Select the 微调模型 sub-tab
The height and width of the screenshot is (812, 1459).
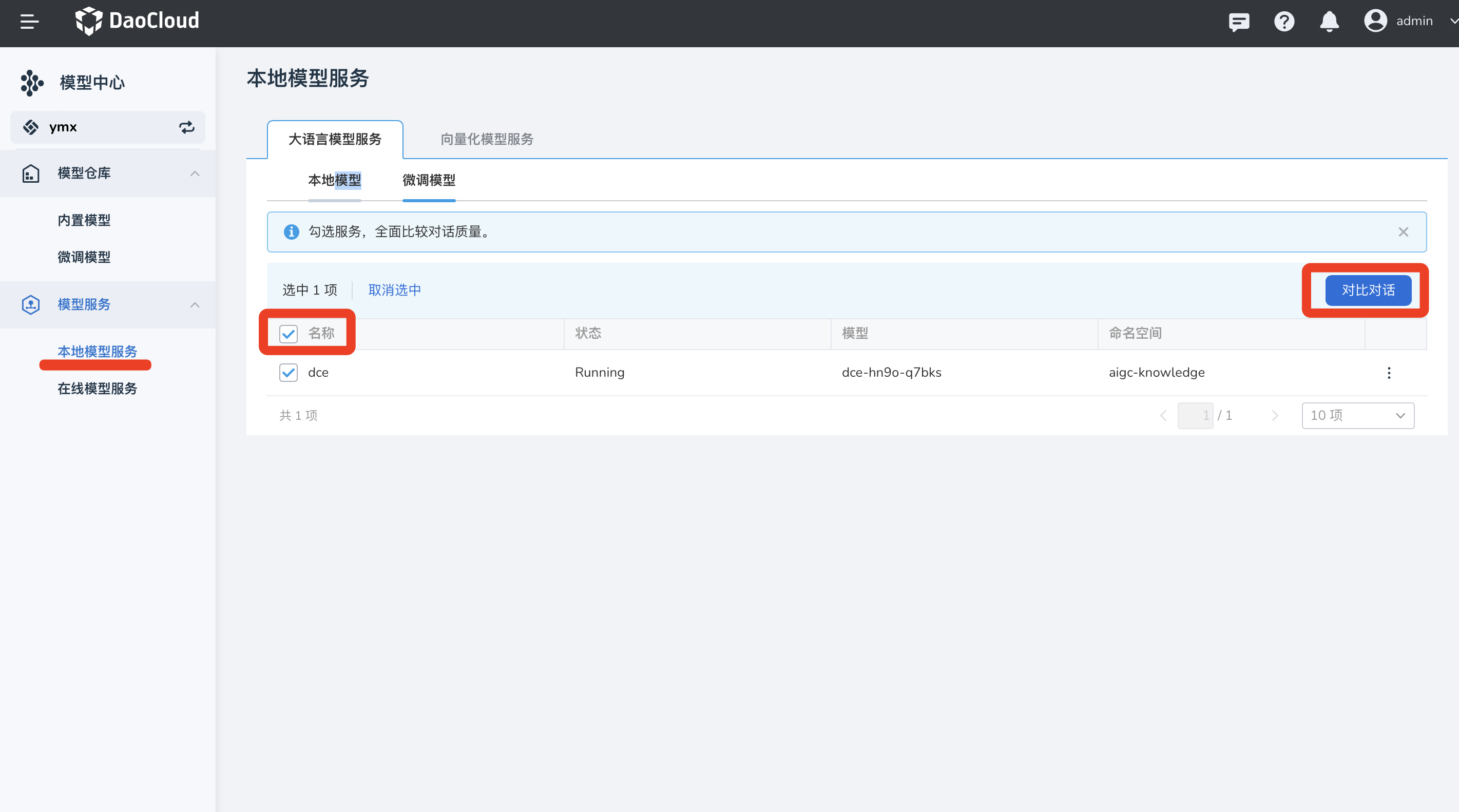tap(429, 180)
